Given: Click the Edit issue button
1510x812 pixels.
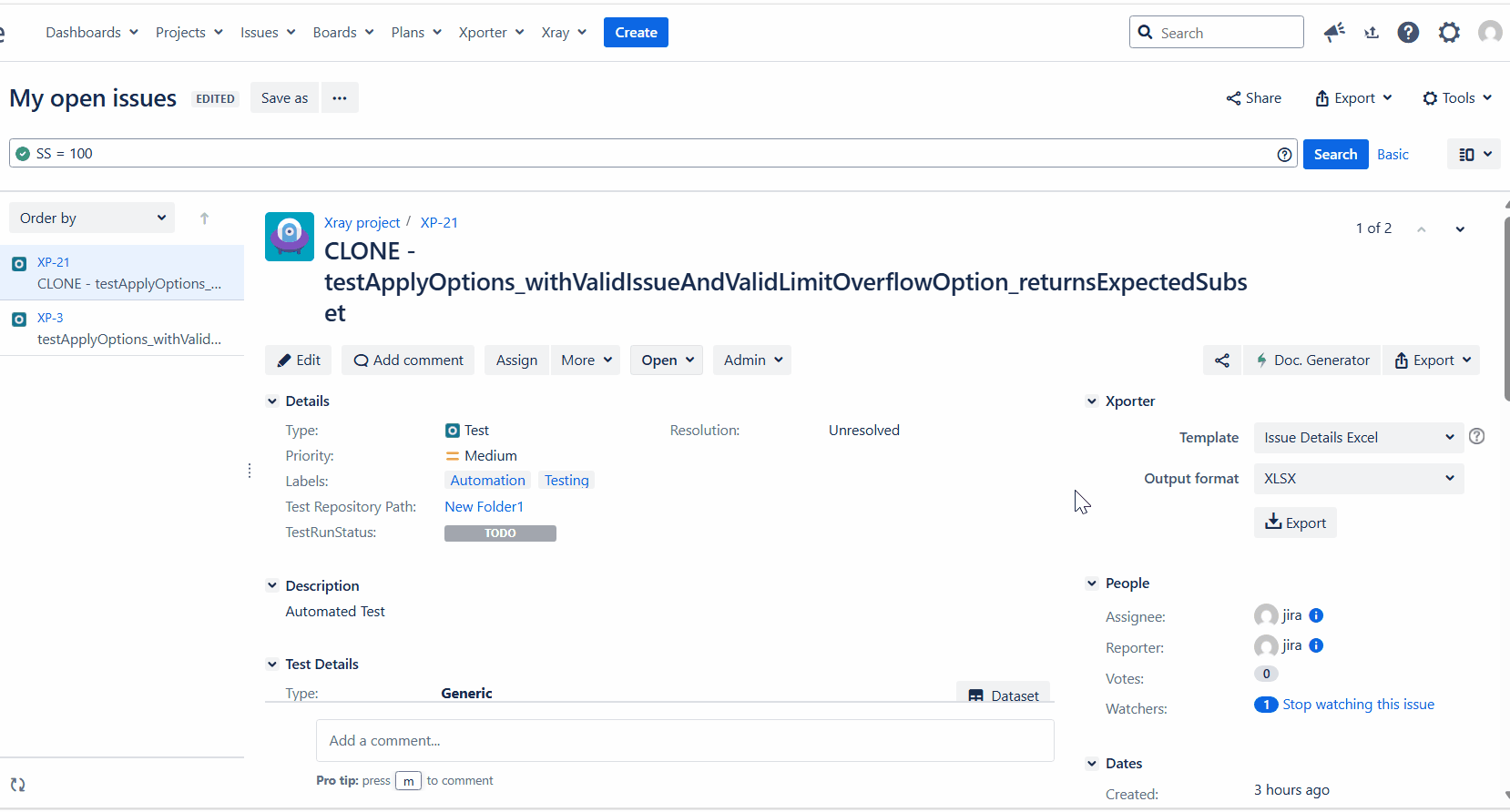Looking at the screenshot, I should tap(299, 360).
